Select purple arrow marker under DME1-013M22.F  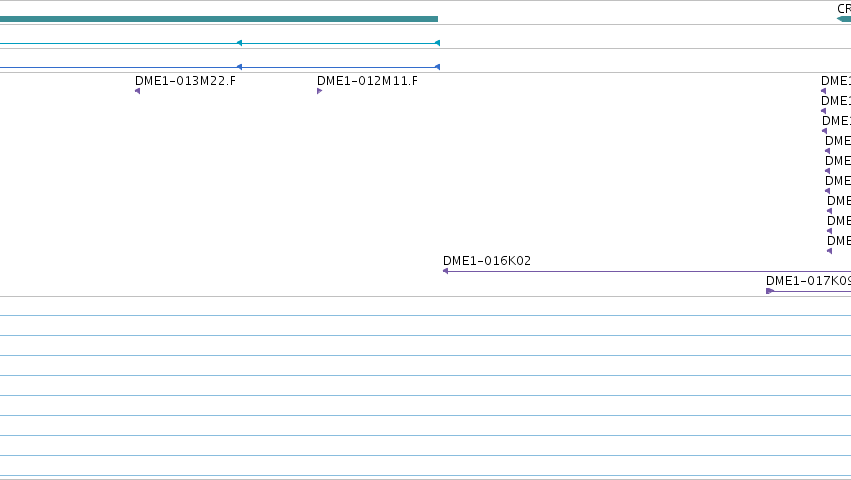[138, 91]
